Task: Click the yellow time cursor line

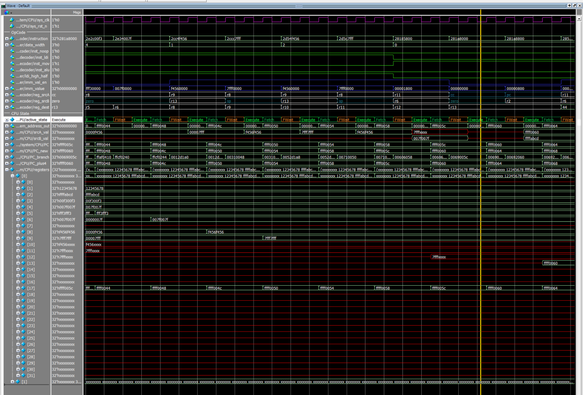Action: click(481, 201)
